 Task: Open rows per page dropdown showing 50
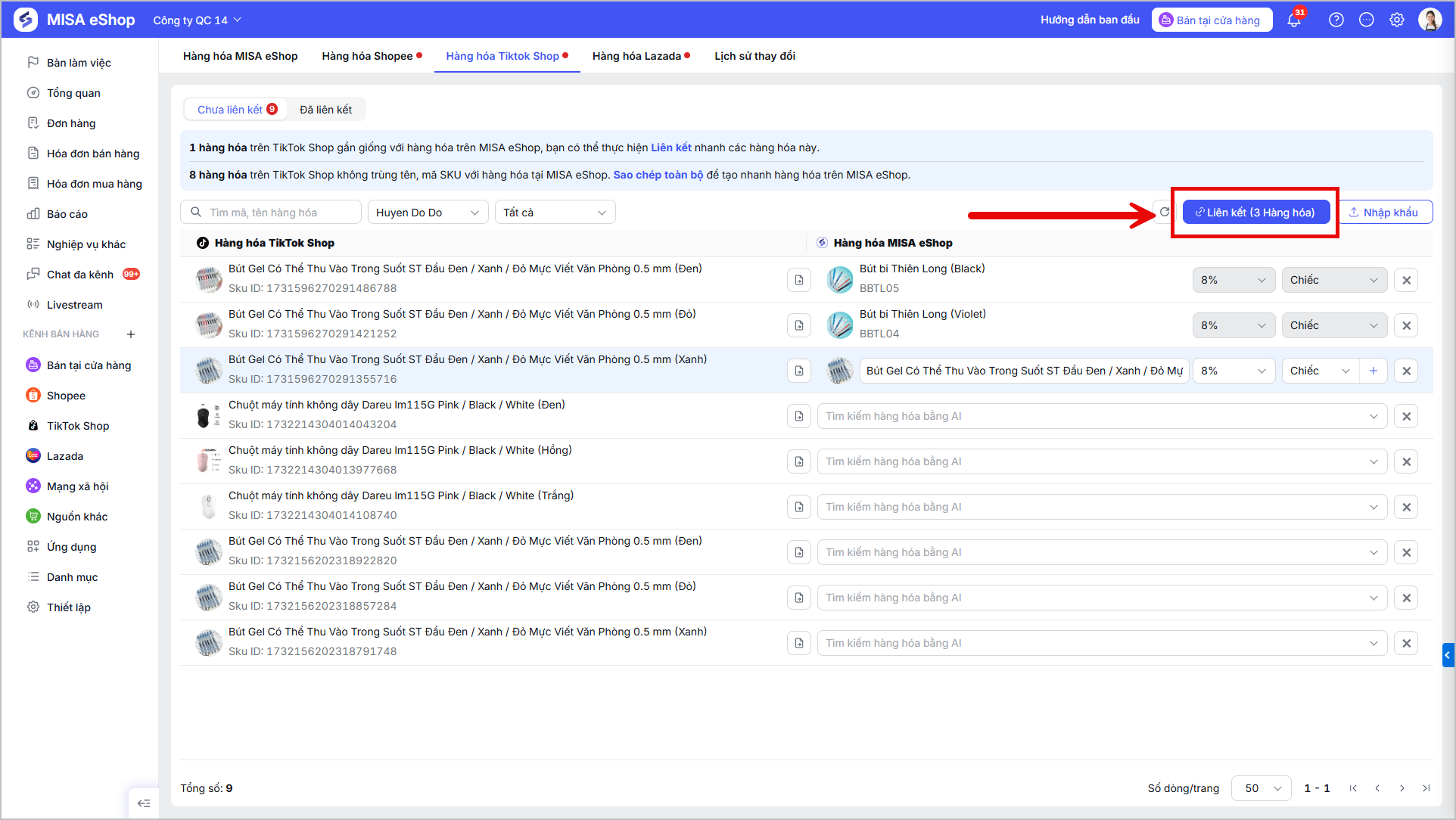1262,788
